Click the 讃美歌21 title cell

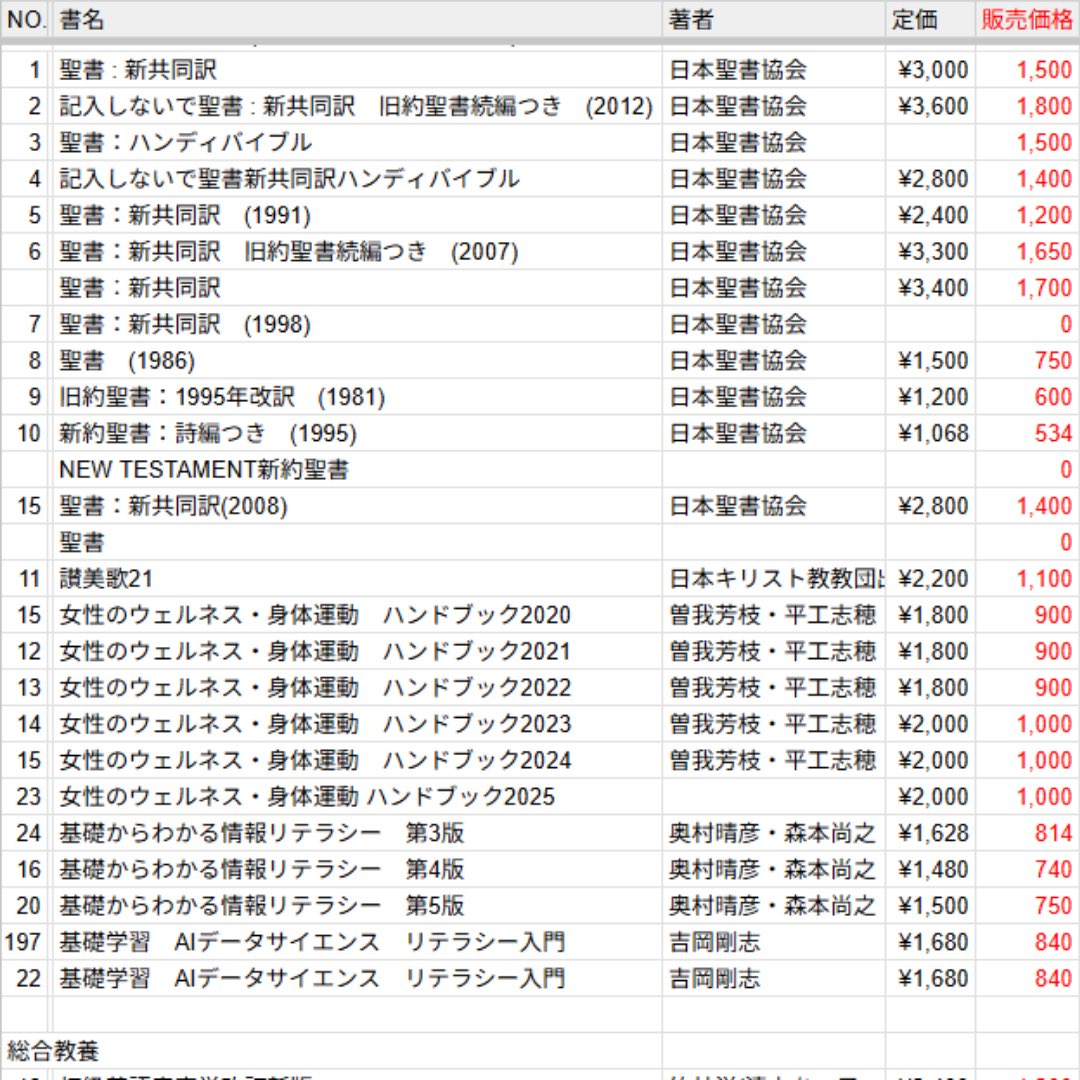point(357,579)
